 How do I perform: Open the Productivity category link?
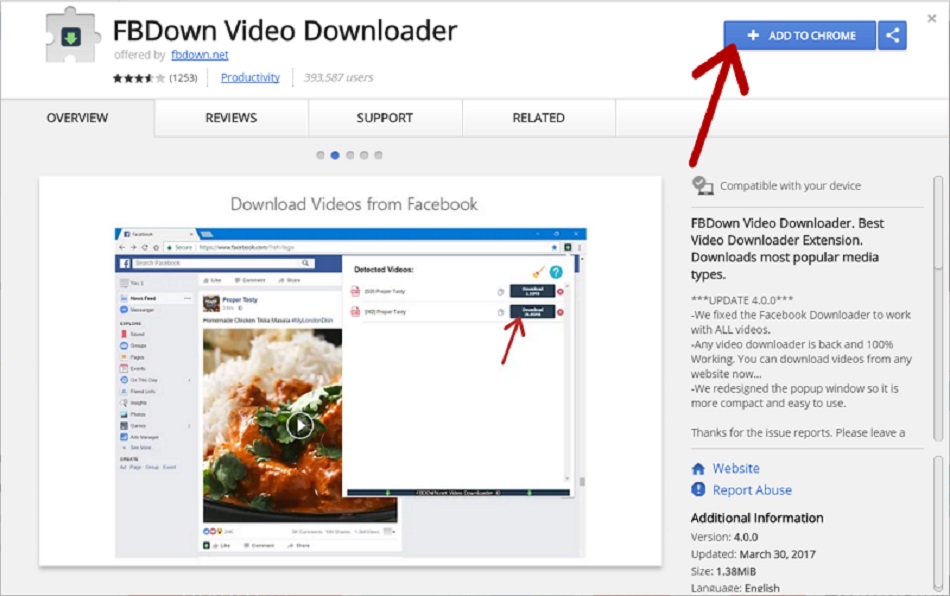[250, 78]
